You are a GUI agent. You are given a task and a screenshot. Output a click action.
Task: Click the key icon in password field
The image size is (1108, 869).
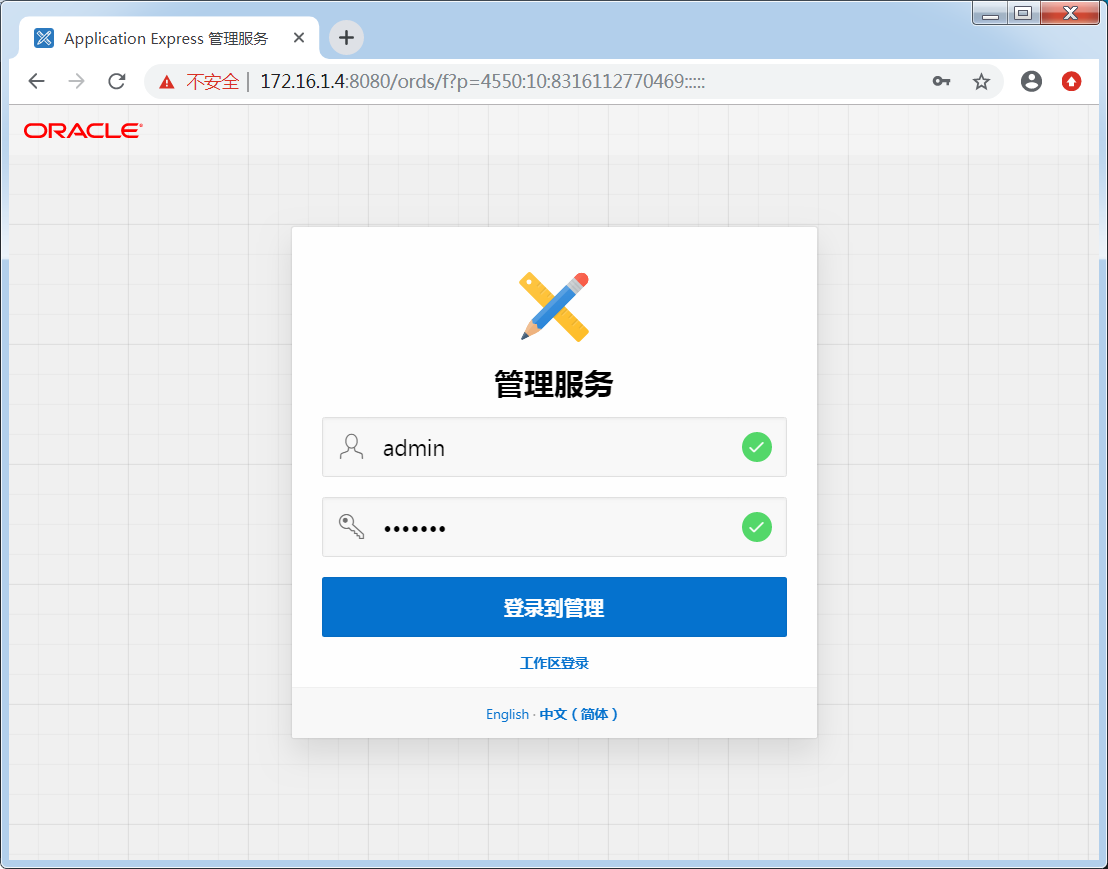click(x=351, y=527)
